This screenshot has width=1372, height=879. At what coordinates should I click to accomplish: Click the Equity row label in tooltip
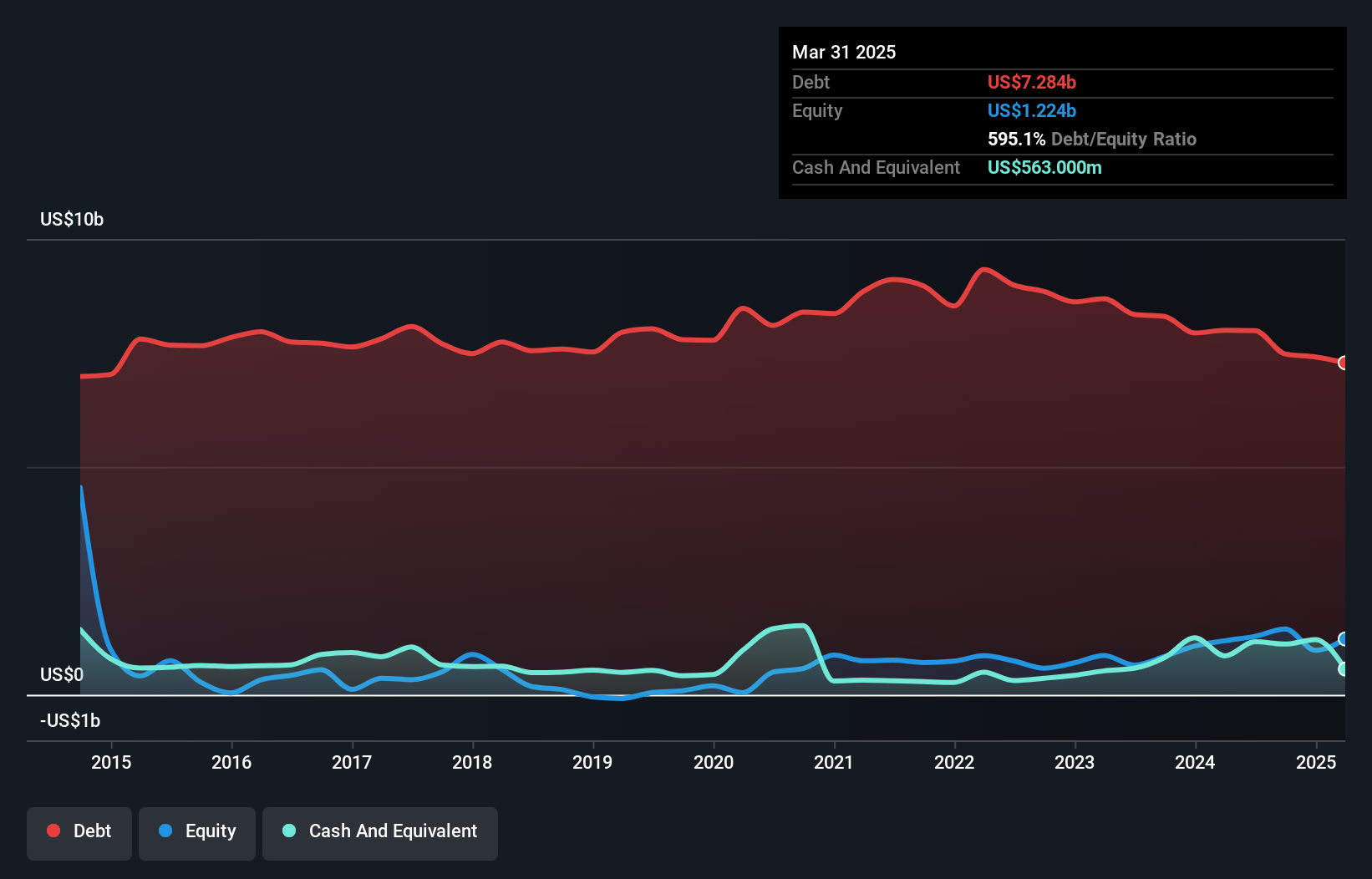[817, 110]
